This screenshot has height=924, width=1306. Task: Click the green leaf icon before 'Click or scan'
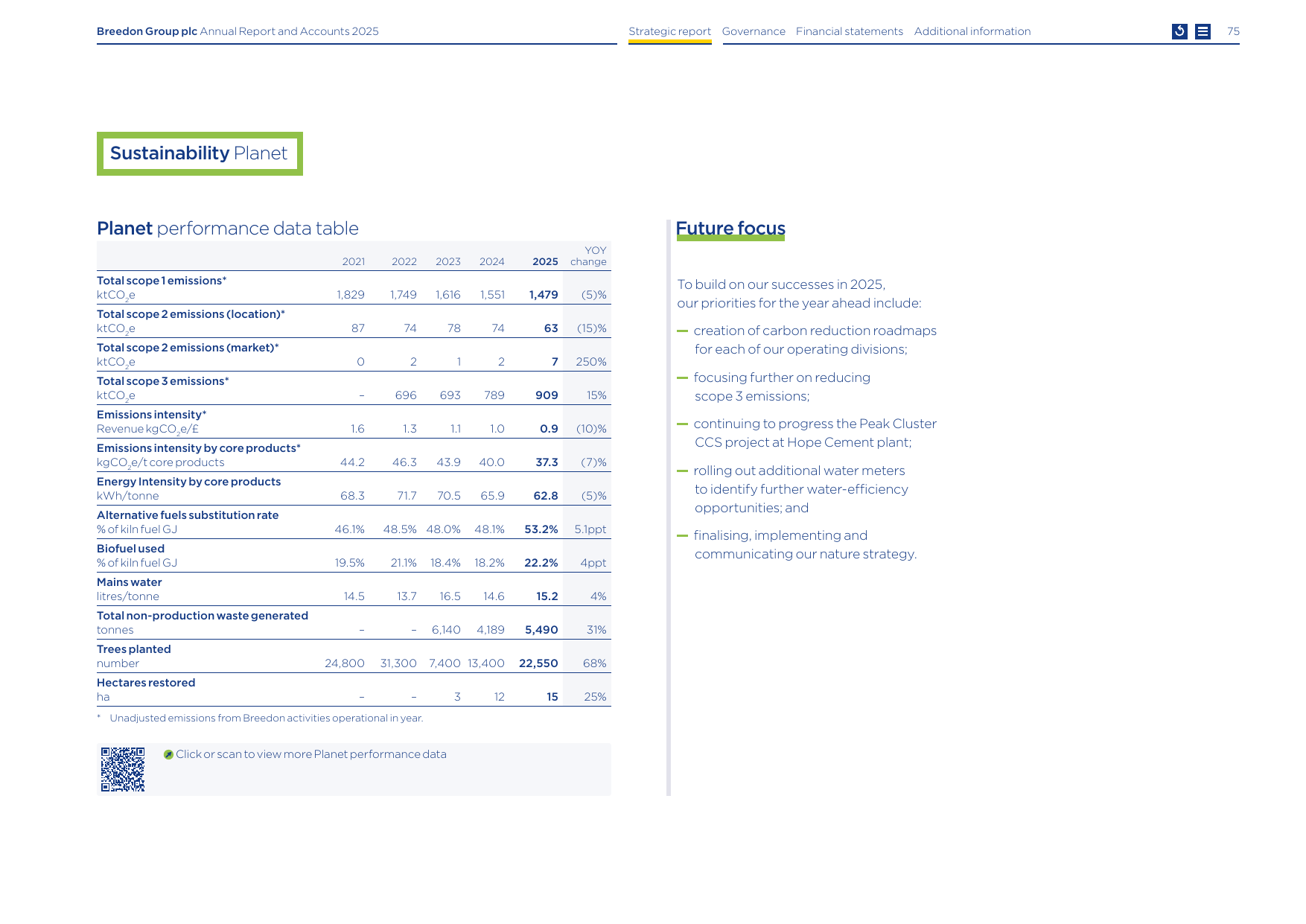pyautogui.click(x=168, y=754)
